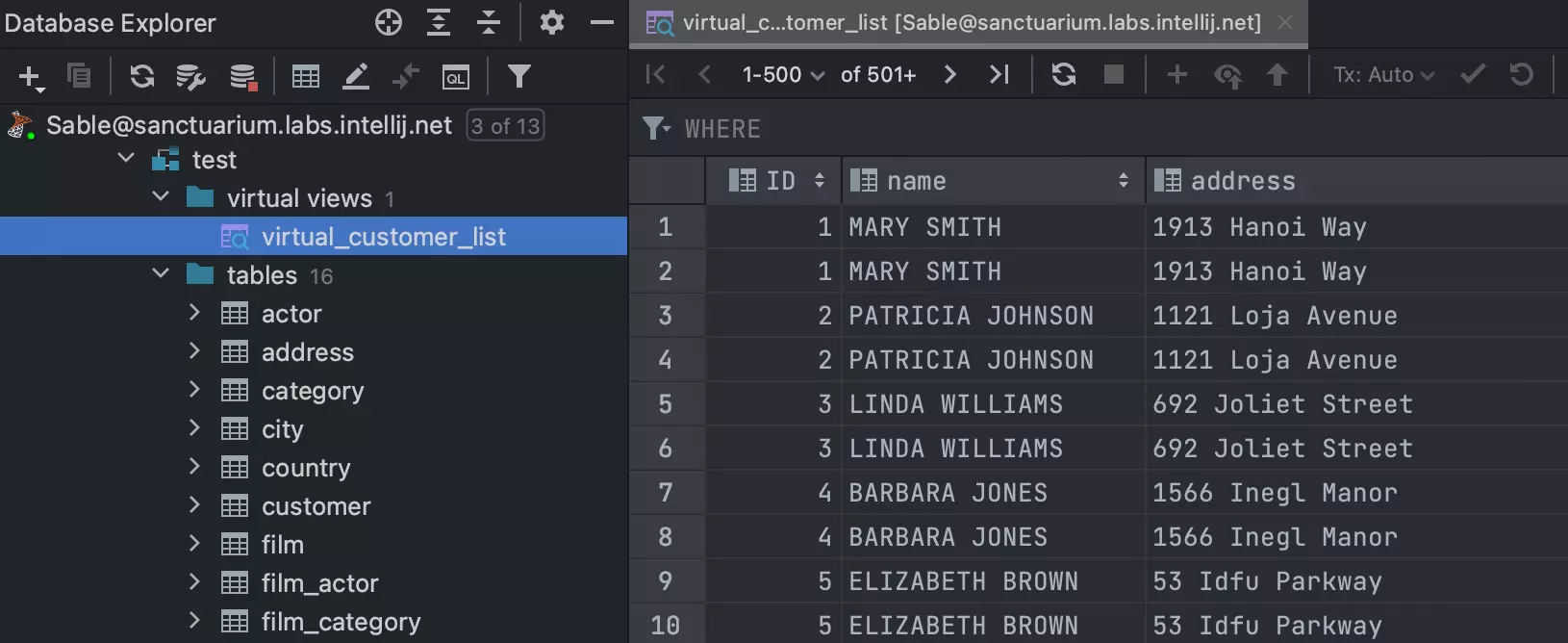Click the Filter funnel icon in Database Explorer
Screen dimensions: 1568x643
[x=518, y=76]
